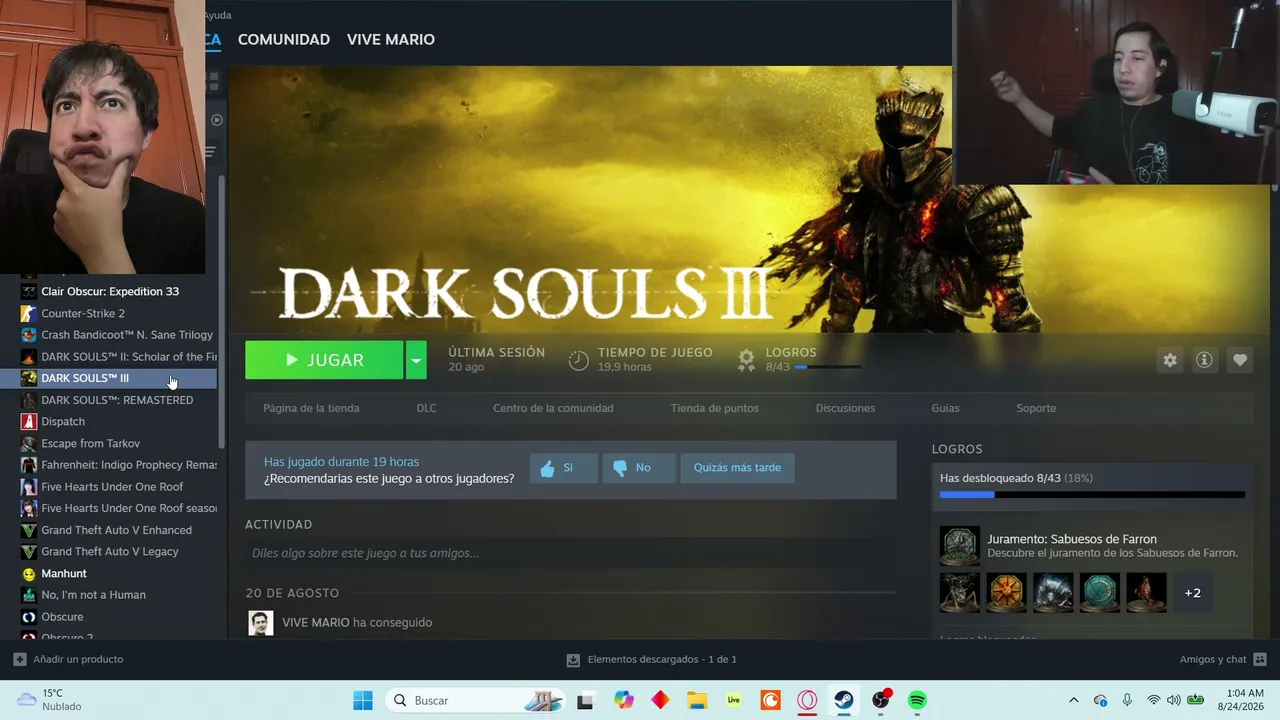Image resolution: width=1280 pixels, height=720 pixels.
Task: Open Tienda de puntos
Action: 714,408
